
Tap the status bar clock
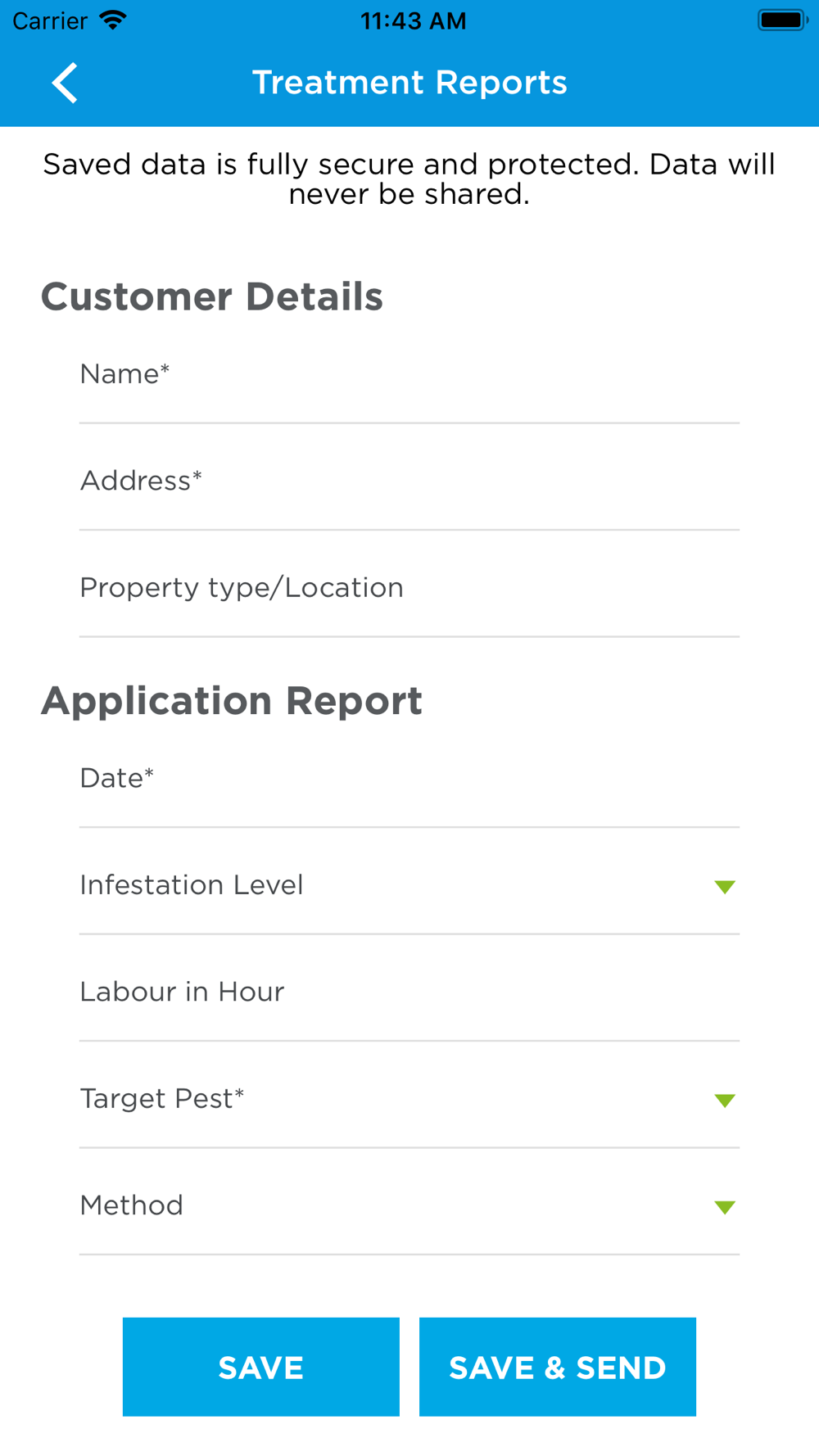click(x=414, y=21)
